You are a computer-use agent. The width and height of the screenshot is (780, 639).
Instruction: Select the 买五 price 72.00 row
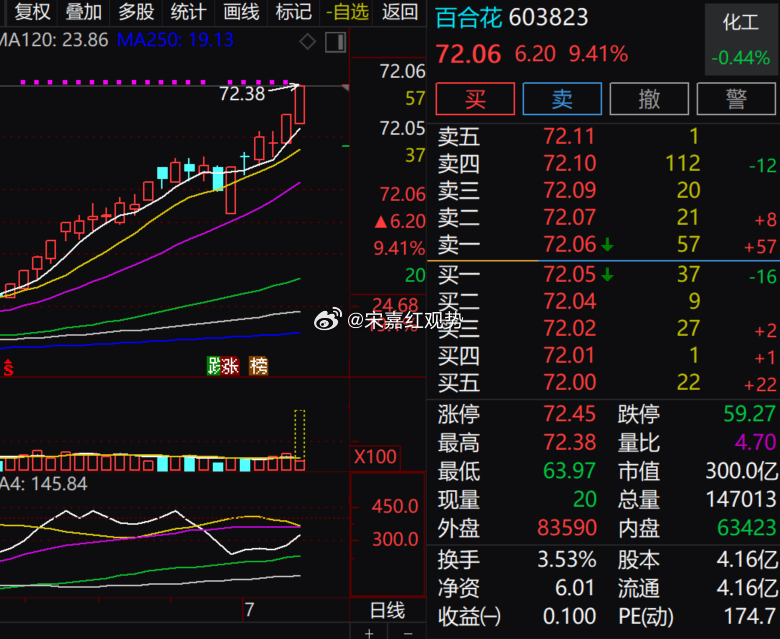[x=603, y=382]
